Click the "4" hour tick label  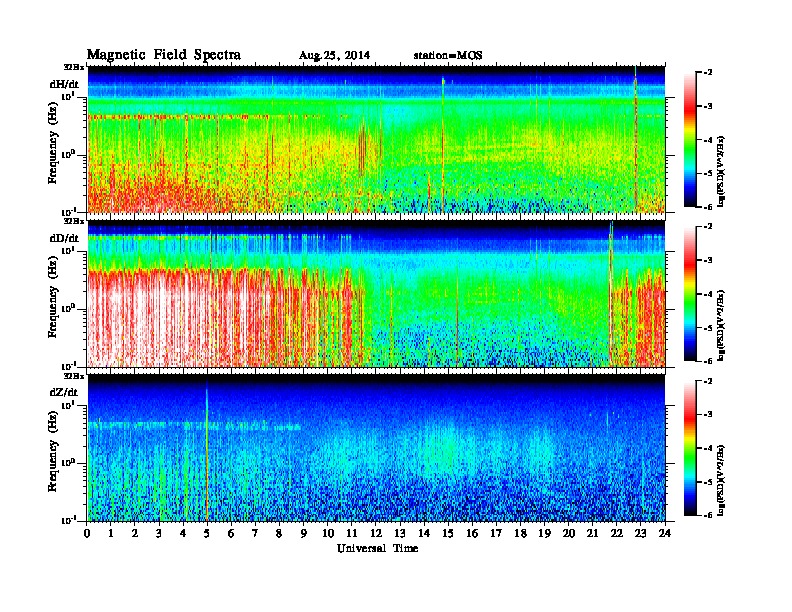point(183,534)
